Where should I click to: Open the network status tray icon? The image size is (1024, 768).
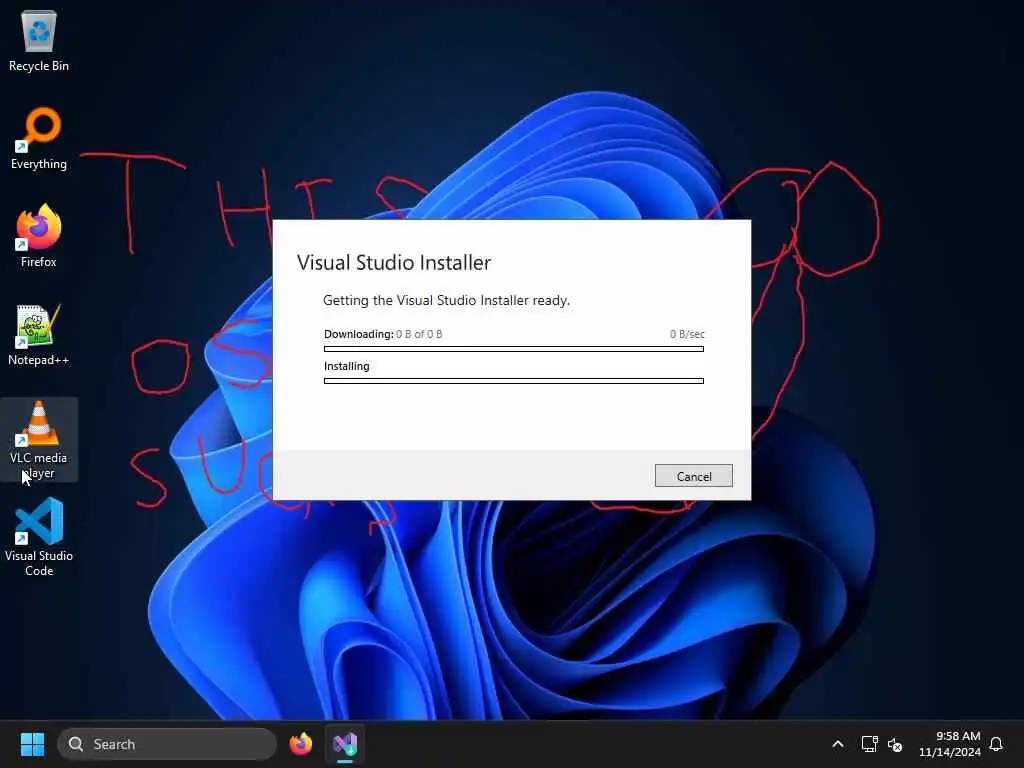869,744
